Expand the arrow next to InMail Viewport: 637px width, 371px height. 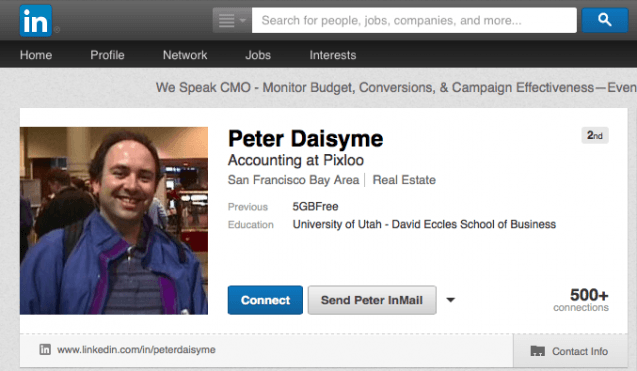[450, 300]
